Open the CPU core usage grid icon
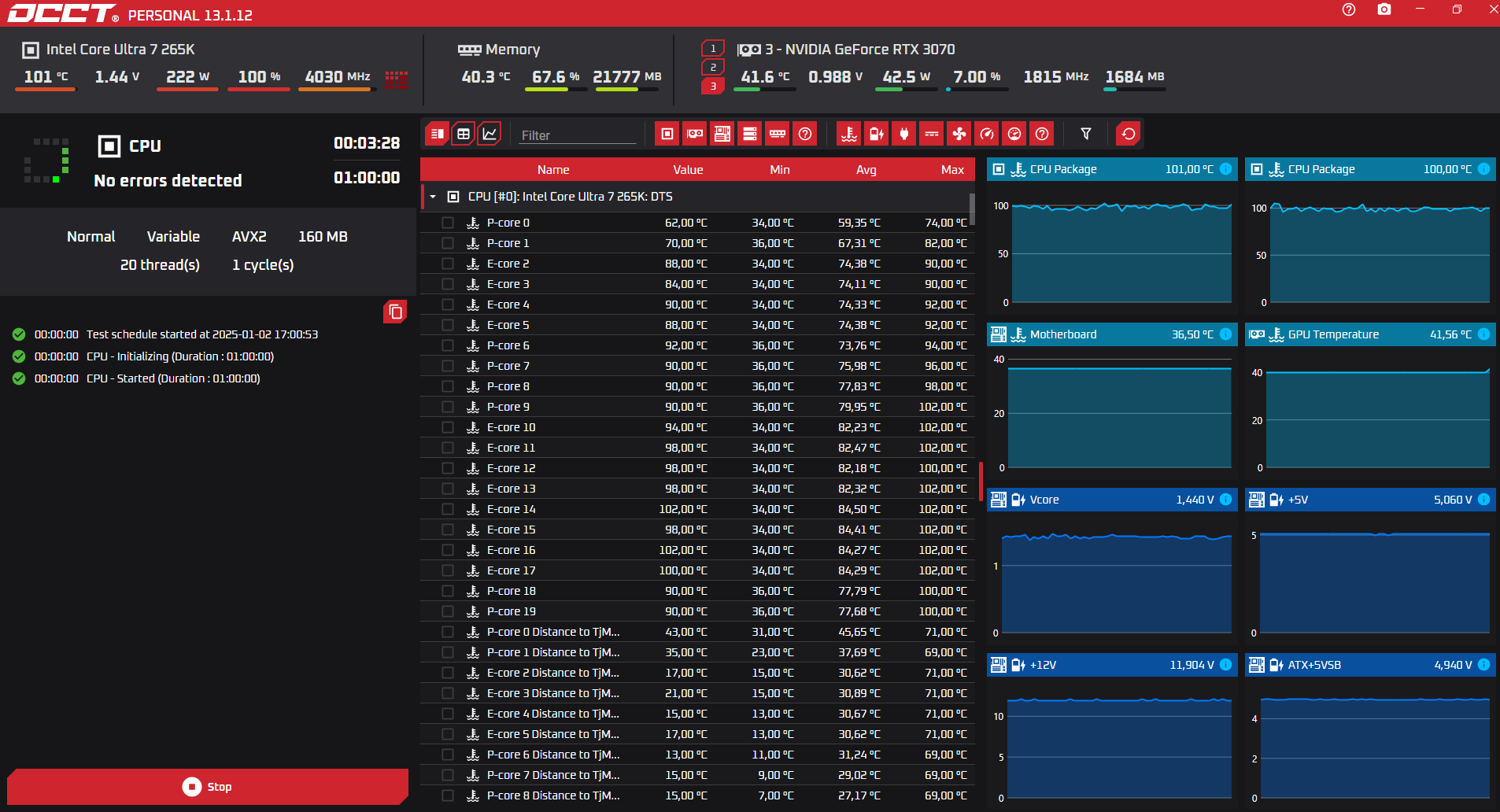 click(397, 79)
